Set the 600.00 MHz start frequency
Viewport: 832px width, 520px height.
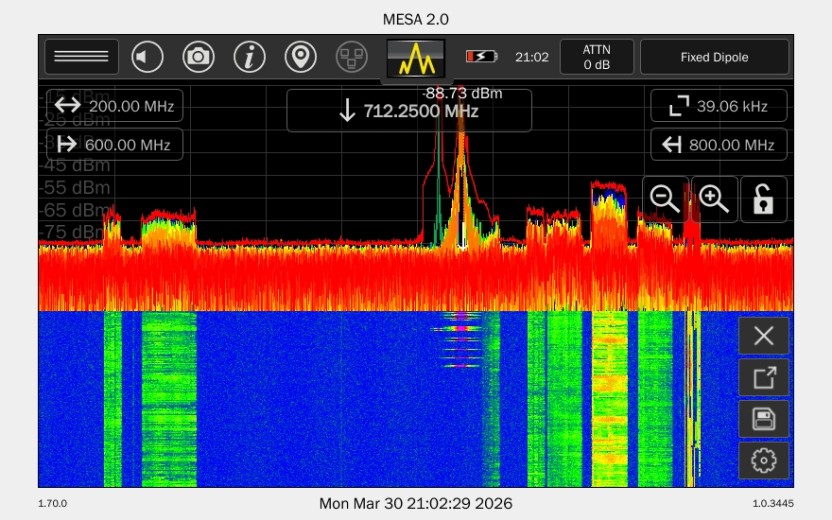click(114, 145)
